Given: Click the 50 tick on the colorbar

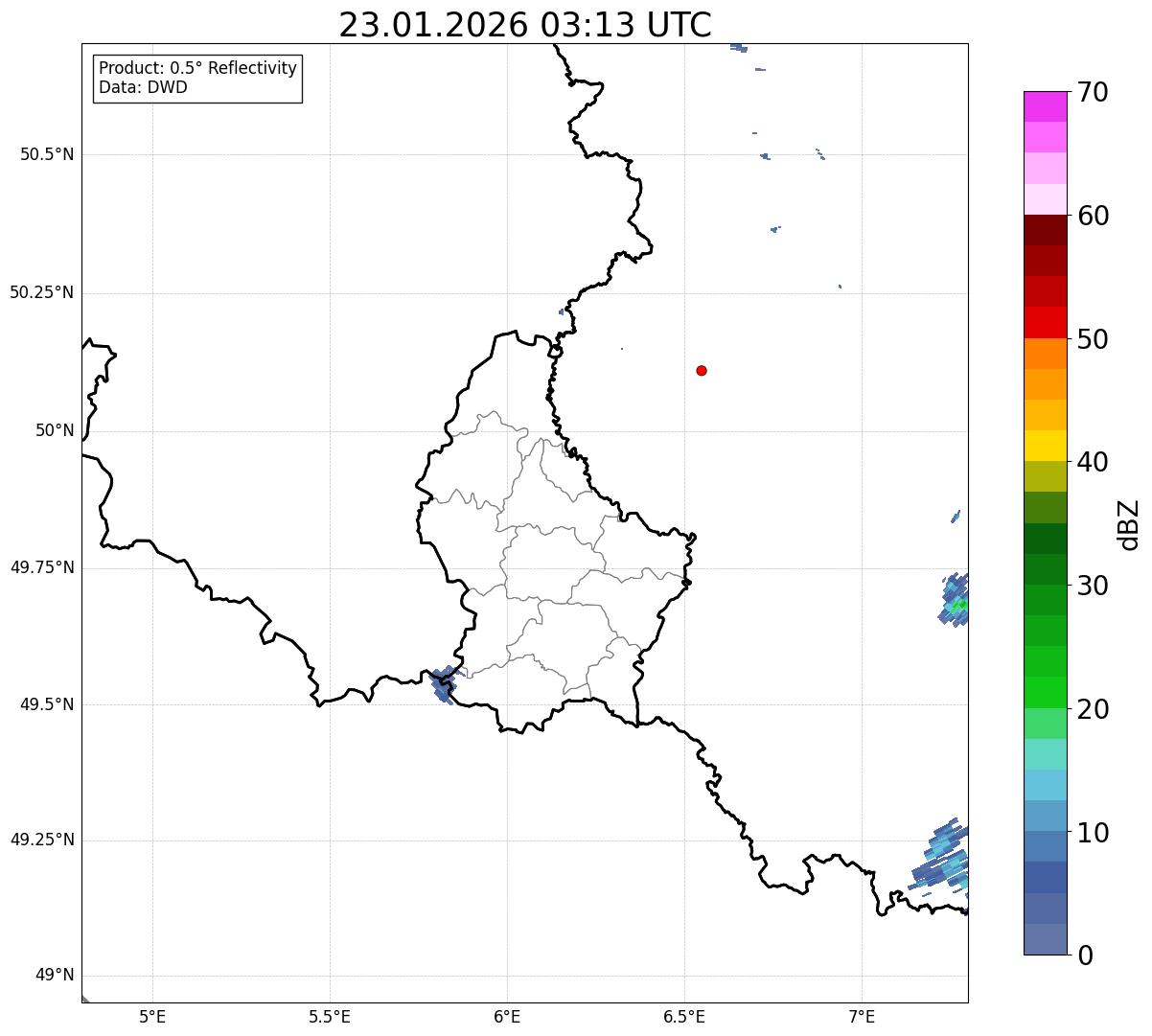Looking at the screenshot, I should click(x=1093, y=339).
